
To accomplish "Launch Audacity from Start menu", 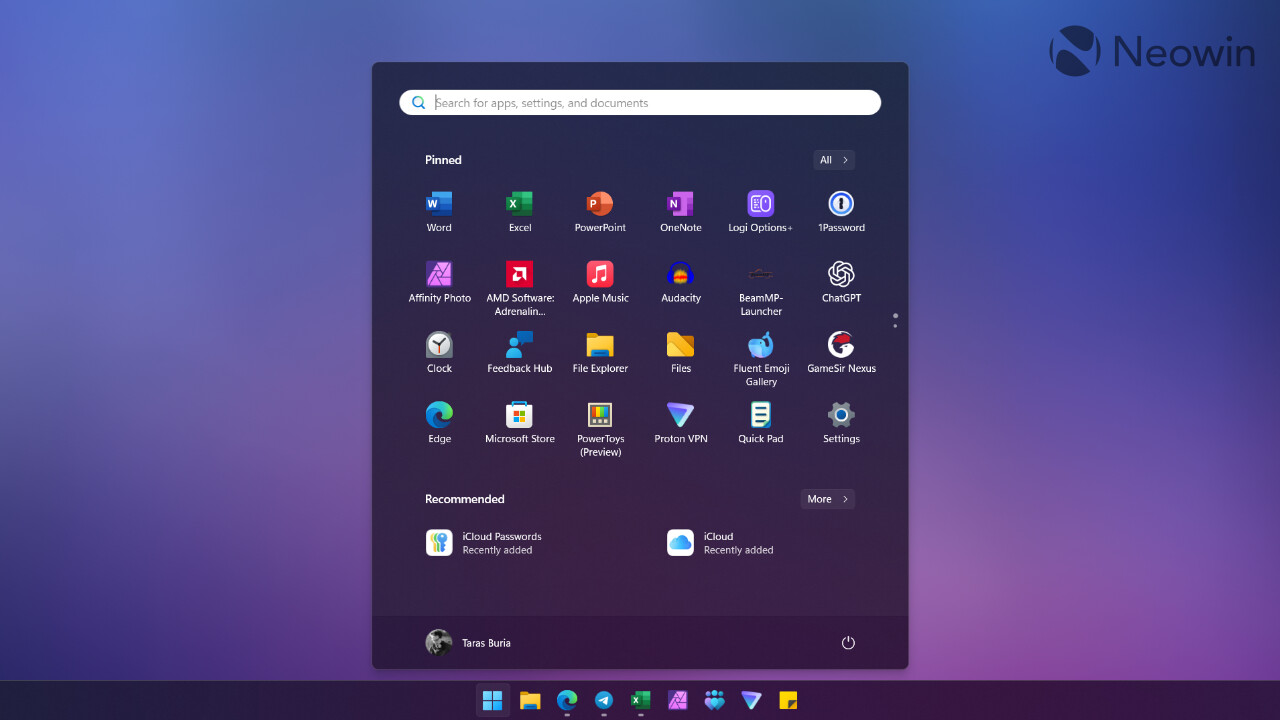I will (x=681, y=283).
